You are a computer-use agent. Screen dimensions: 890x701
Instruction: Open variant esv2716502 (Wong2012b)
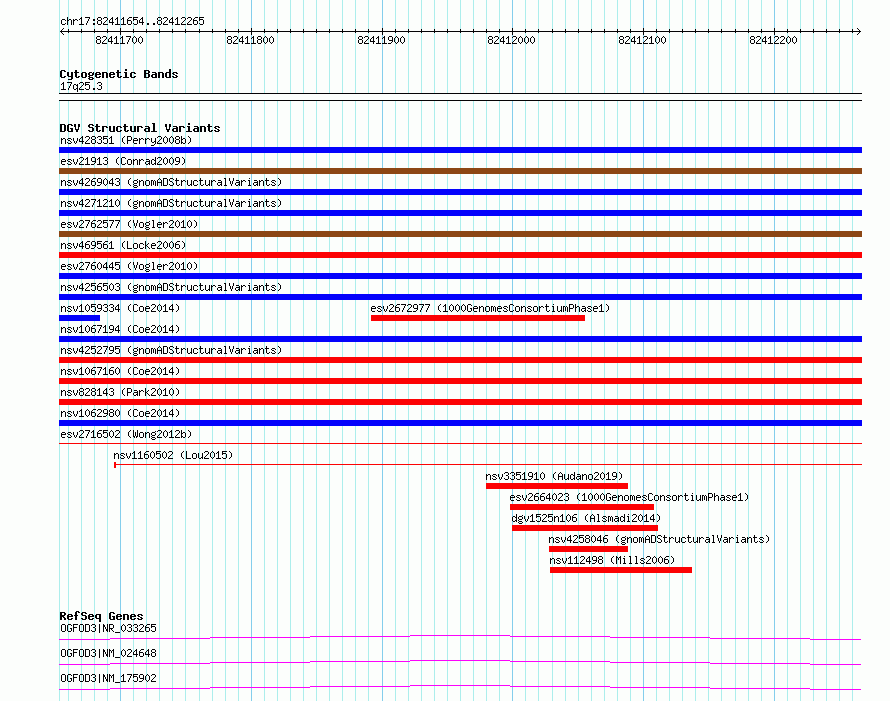point(126,434)
